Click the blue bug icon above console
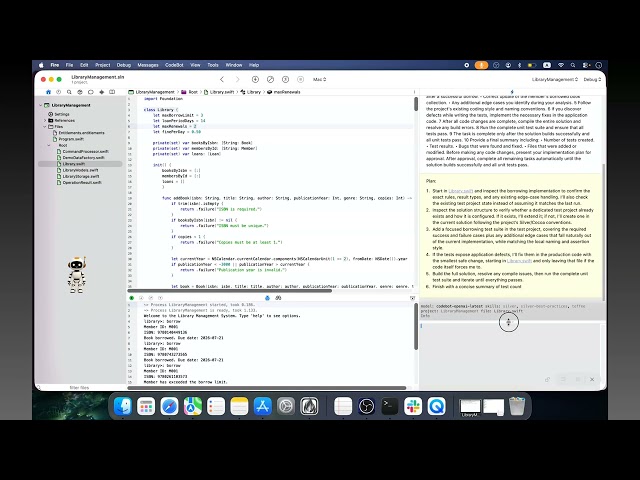 point(267,298)
